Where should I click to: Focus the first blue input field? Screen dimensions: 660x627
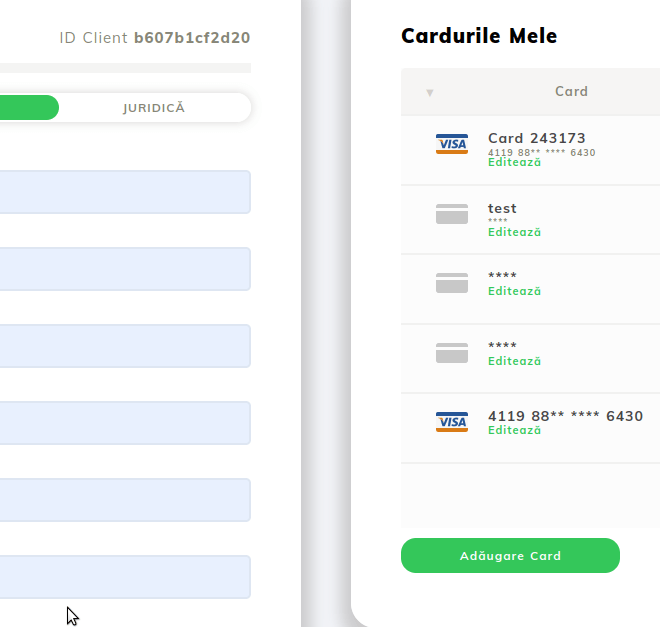pyautogui.click(x=124, y=192)
